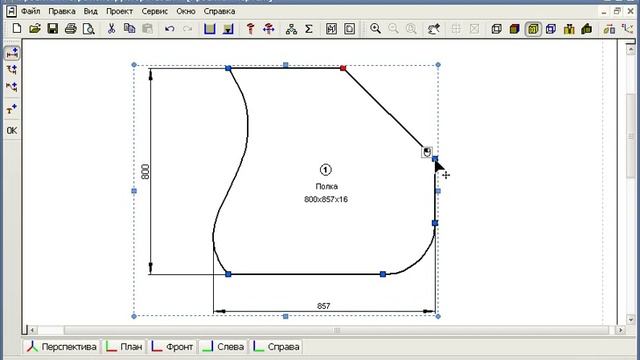Screen dimensions: 640x360
Task: Click the rightmost branching-lines toolbar icon
Action: [x=627, y=29]
